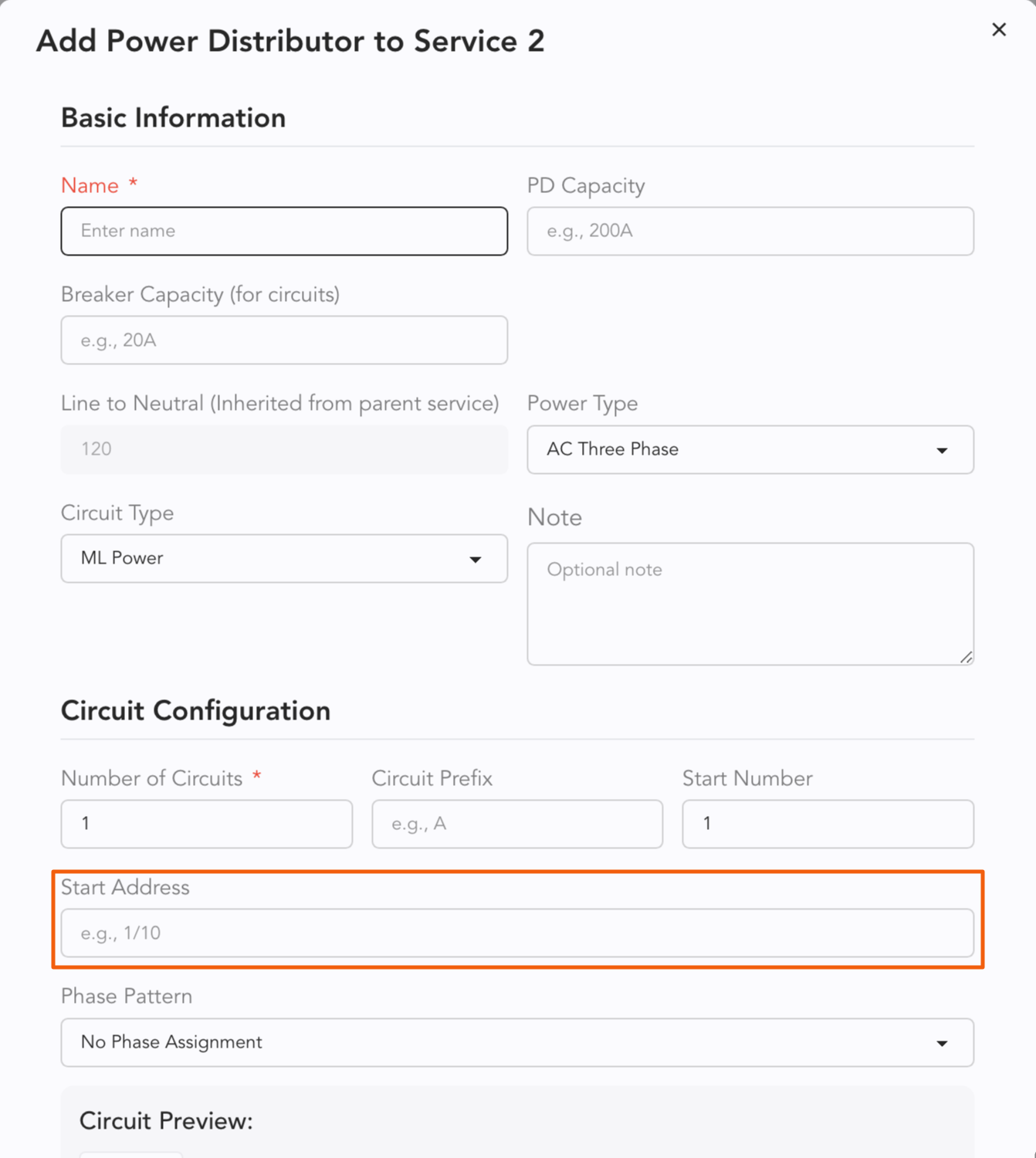Close the Add Power Distributor dialog
The image size is (1036, 1158).
click(999, 29)
